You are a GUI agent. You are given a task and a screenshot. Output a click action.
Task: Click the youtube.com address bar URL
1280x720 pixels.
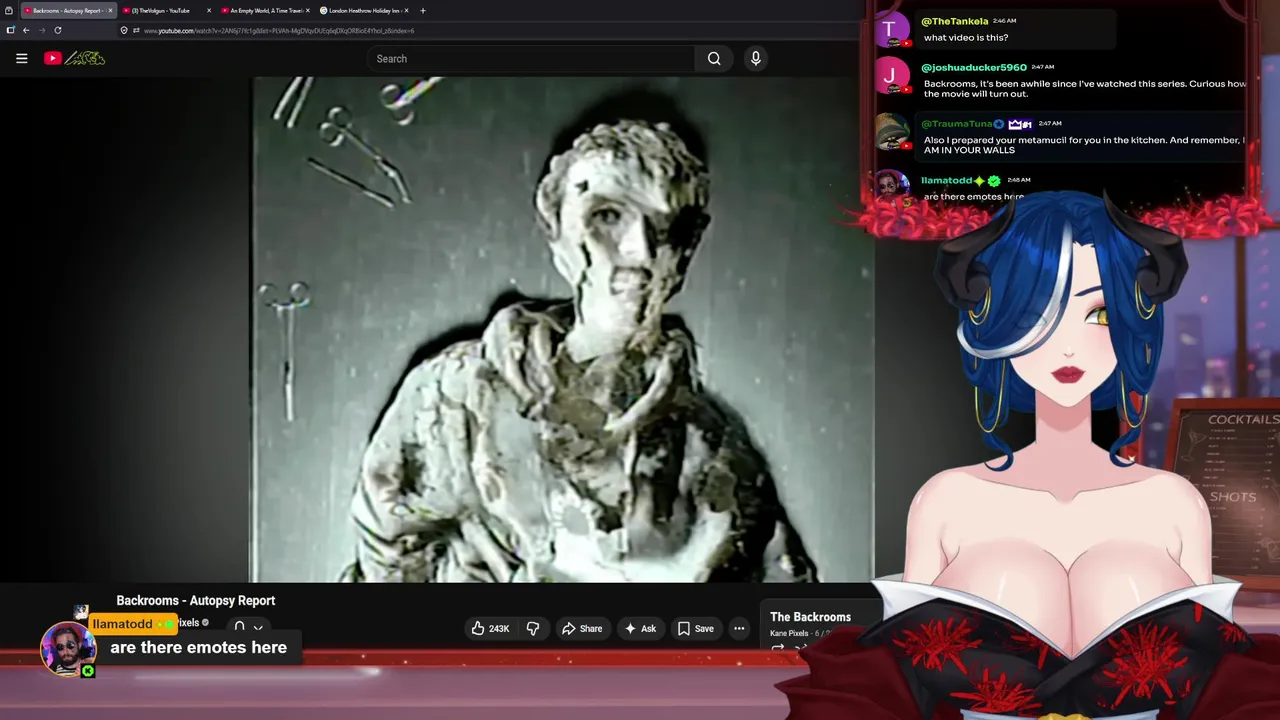click(279, 31)
